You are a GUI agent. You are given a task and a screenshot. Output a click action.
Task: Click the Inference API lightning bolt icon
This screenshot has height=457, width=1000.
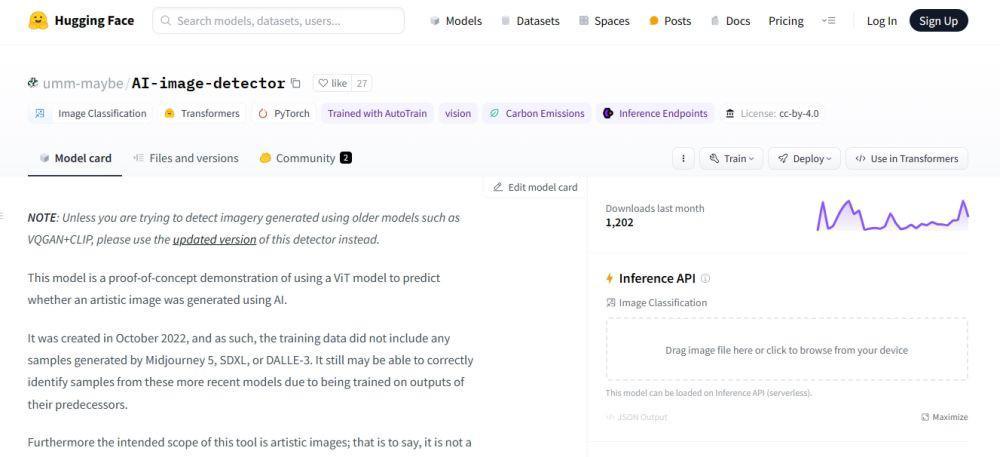[610, 279]
